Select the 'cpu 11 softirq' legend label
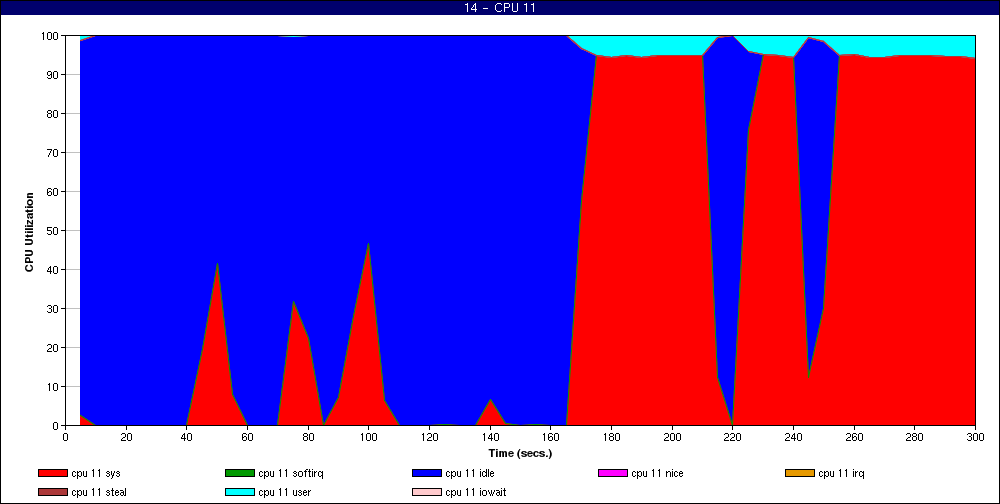Image resolution: width=1000 pixels, height=504 pixels. click(291, 474)
